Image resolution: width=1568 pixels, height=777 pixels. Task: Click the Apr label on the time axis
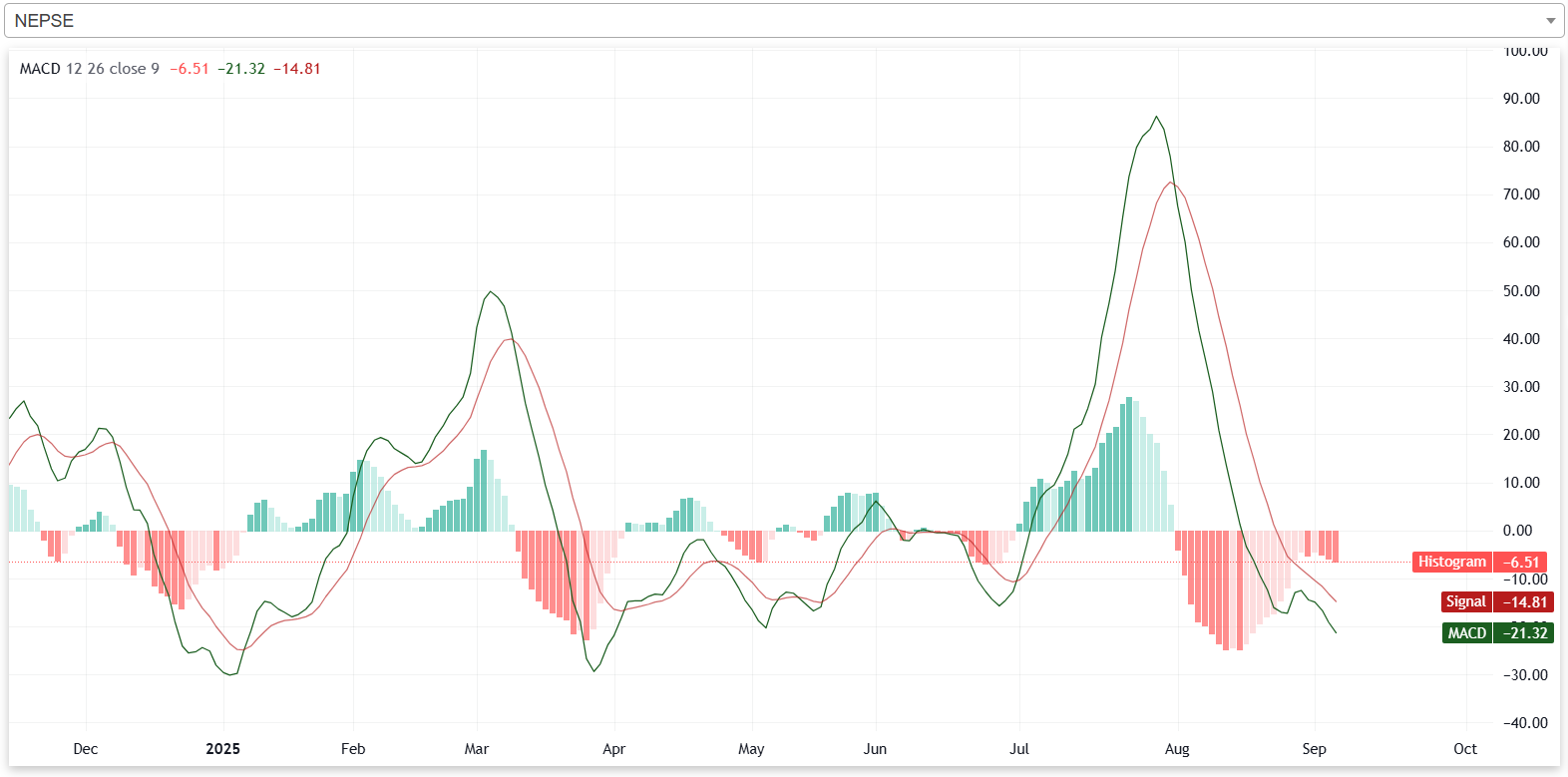[614, 749]
